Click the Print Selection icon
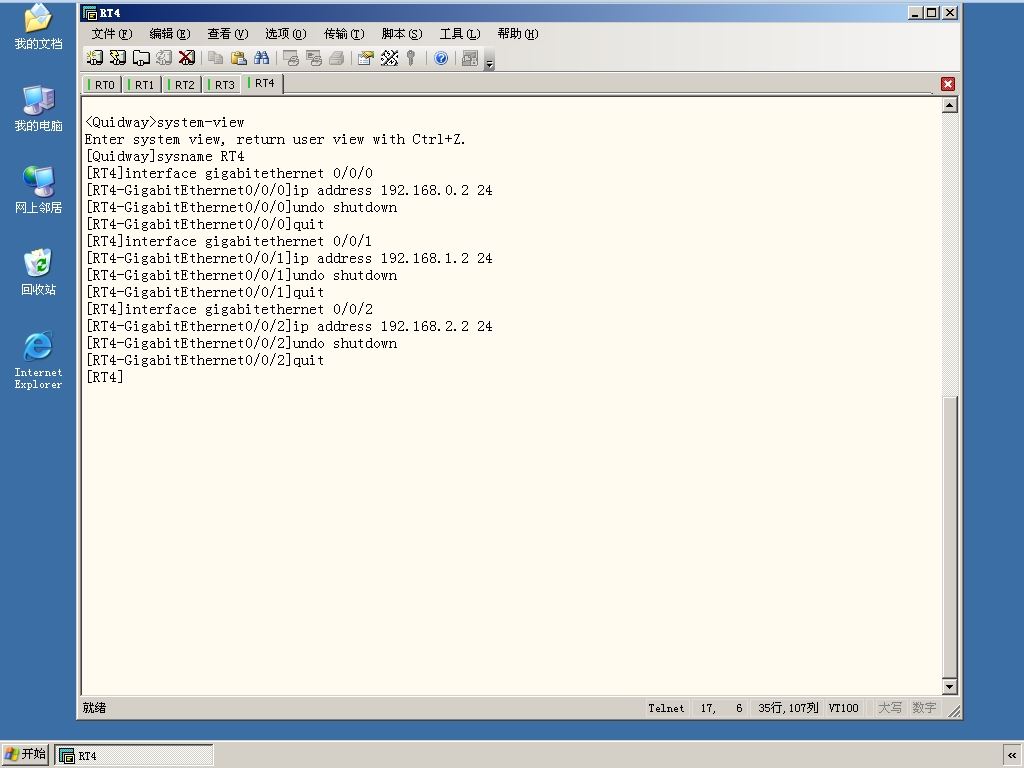 click(x=313, y=58)
